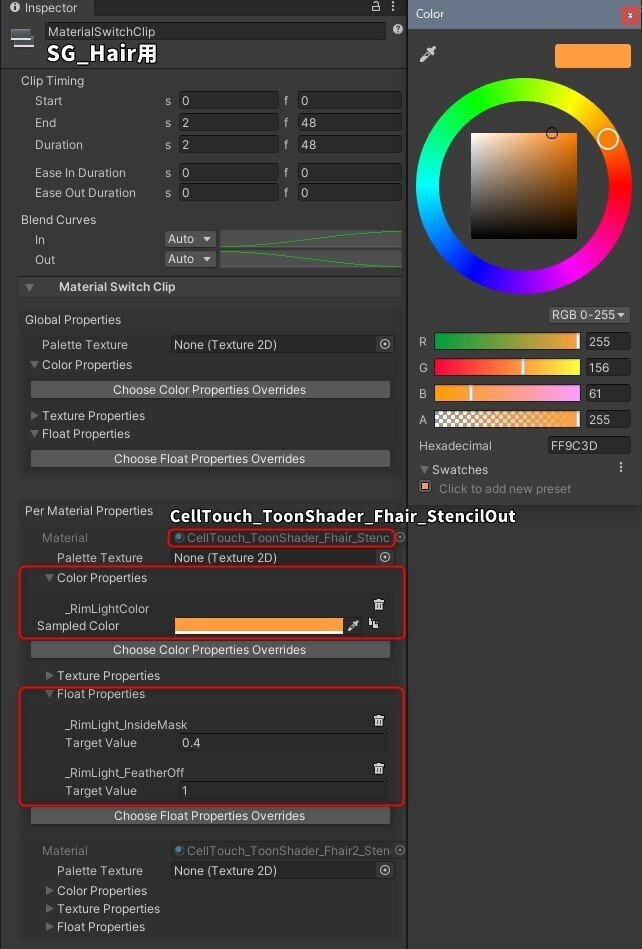Open the Global Palette Texture object picker

(x=385, y=344)
